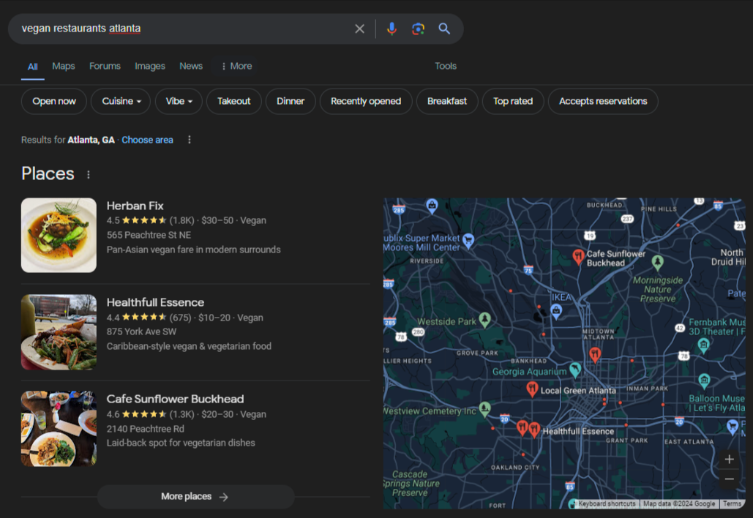Click Balloon Museum map marker
Viewport: 753px width, 518px height.
tap(704, 381)
